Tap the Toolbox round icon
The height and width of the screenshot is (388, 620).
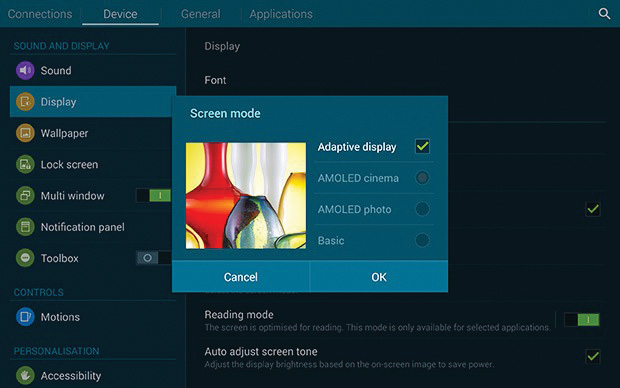coord(25,258)
